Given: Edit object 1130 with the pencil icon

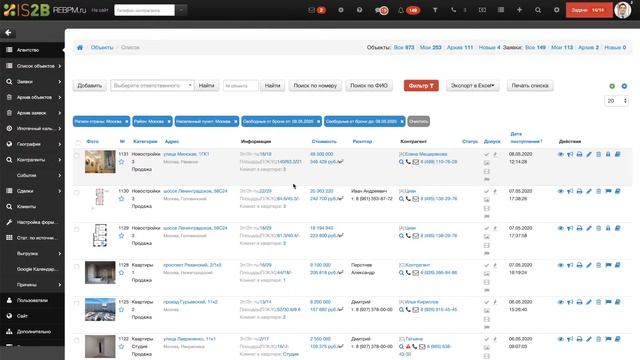Looking at the screenshot, I should tap(589, 191).
